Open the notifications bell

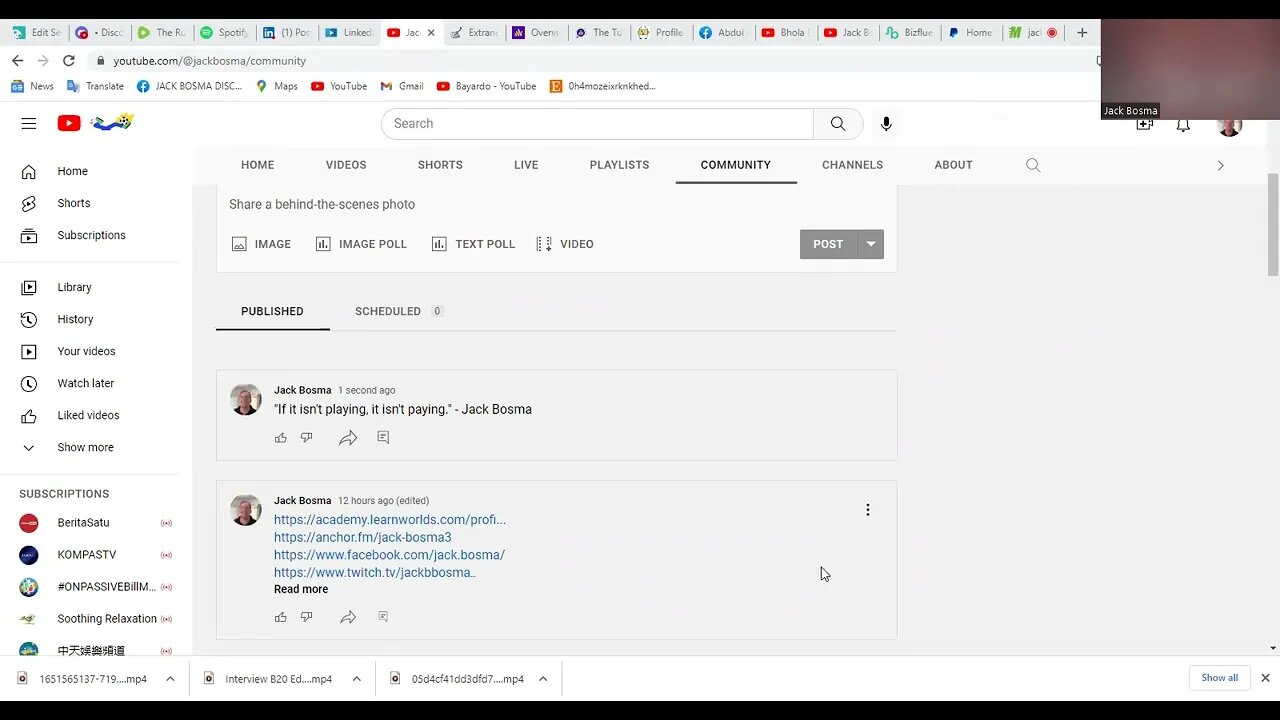coord(1183,125)
